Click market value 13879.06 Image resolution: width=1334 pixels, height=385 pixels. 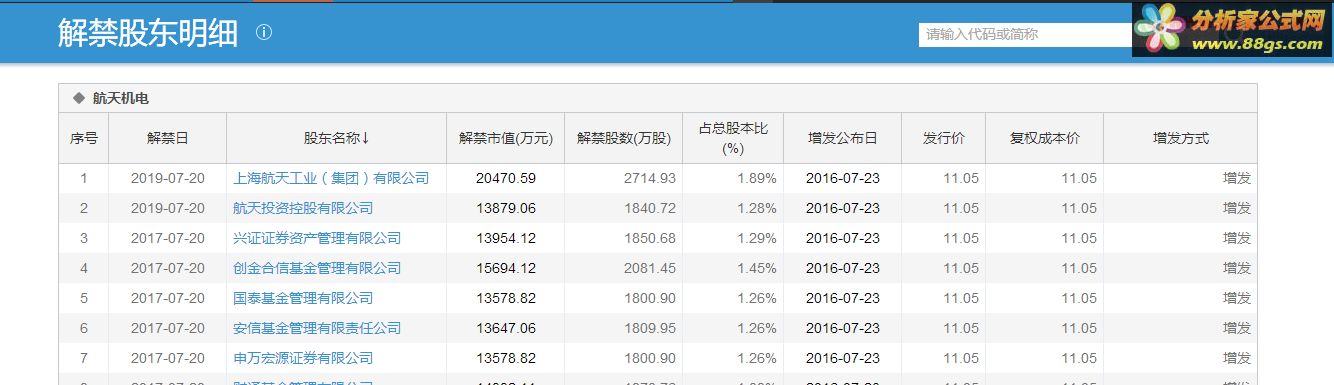pos(506,208)
